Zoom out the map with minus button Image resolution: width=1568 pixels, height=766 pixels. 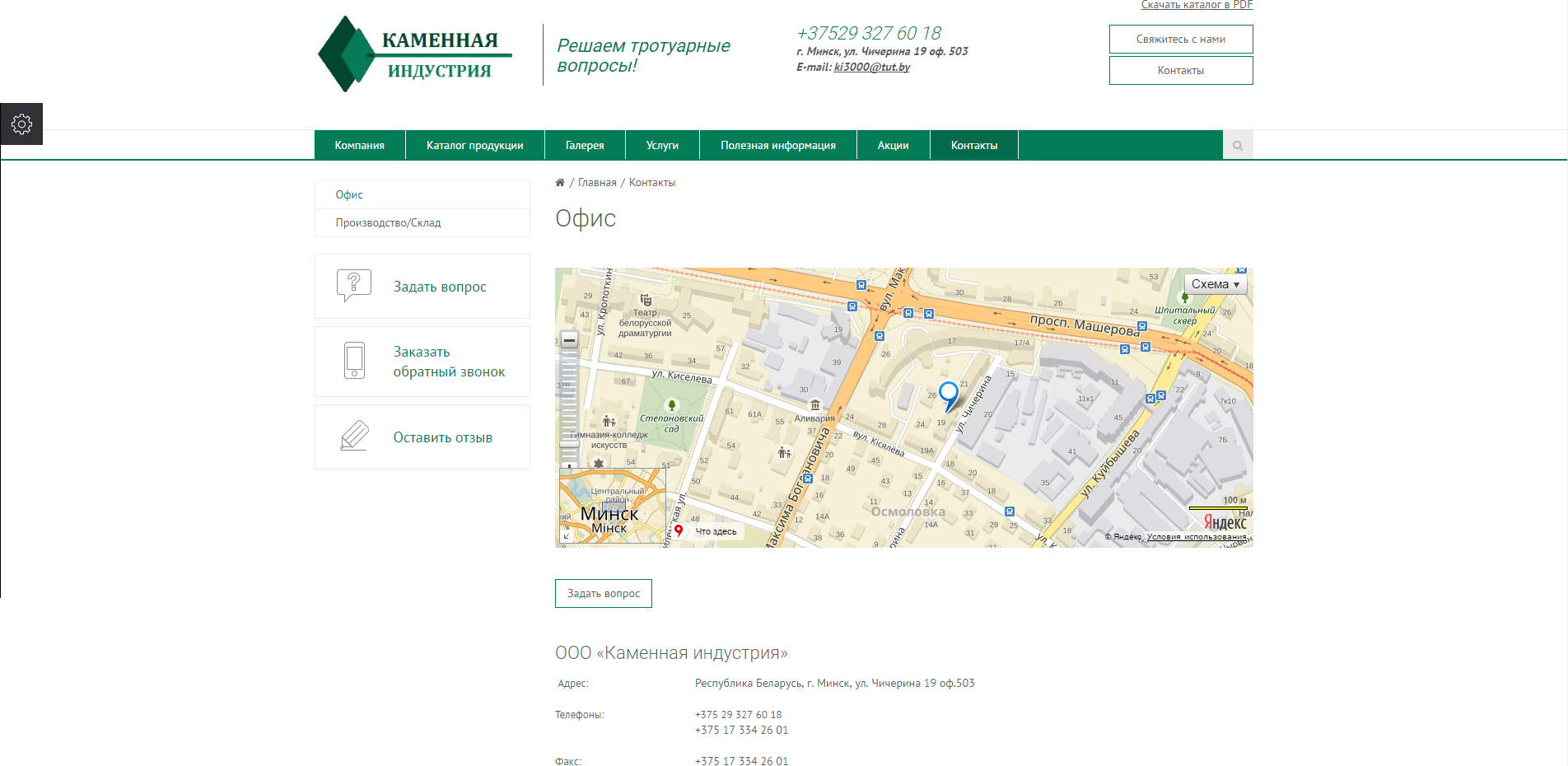569,340
